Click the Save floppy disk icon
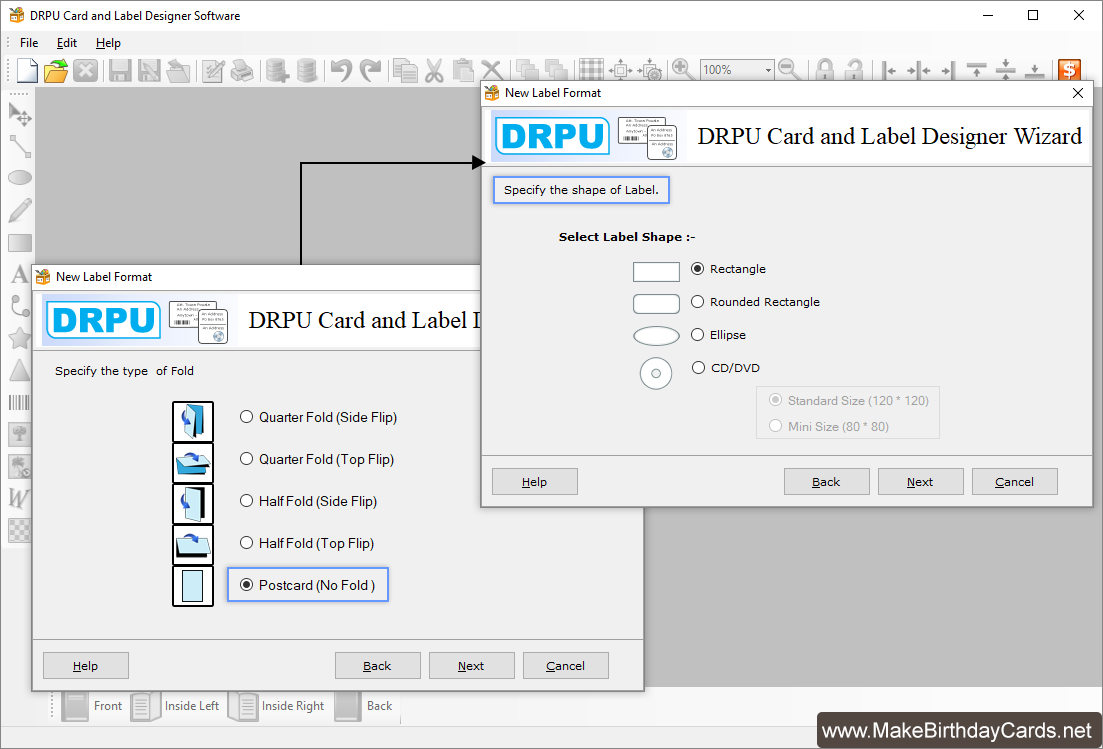 tap(120, 70)
